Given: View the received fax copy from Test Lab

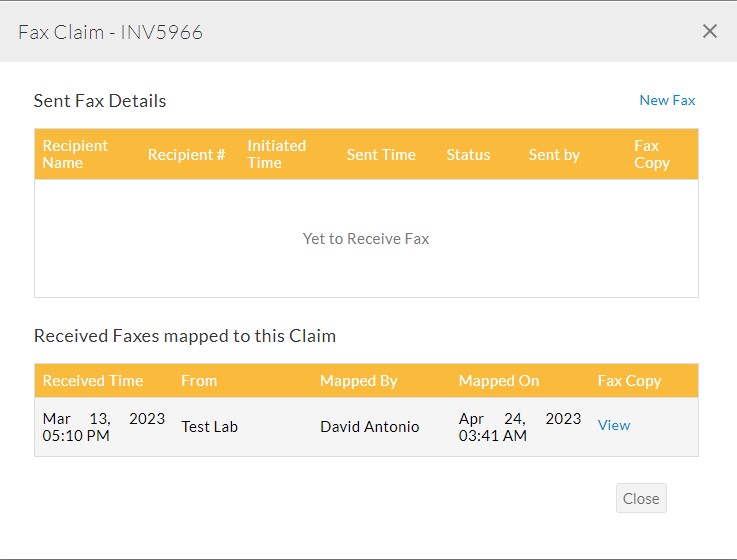Looking at the screenshot, I should tap(613, 425).
